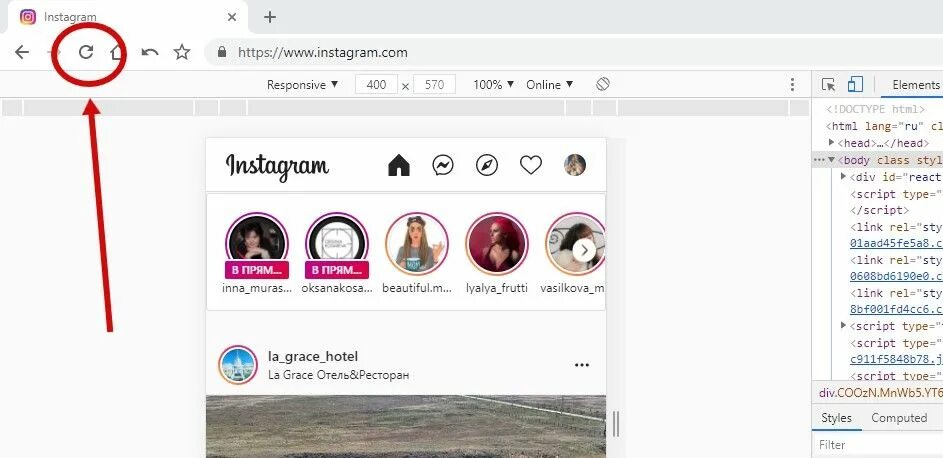Image resolution: width=943 pixels, height=458 pixels.
Task: Select the html lang="ru" line
Action: point(884,126)
